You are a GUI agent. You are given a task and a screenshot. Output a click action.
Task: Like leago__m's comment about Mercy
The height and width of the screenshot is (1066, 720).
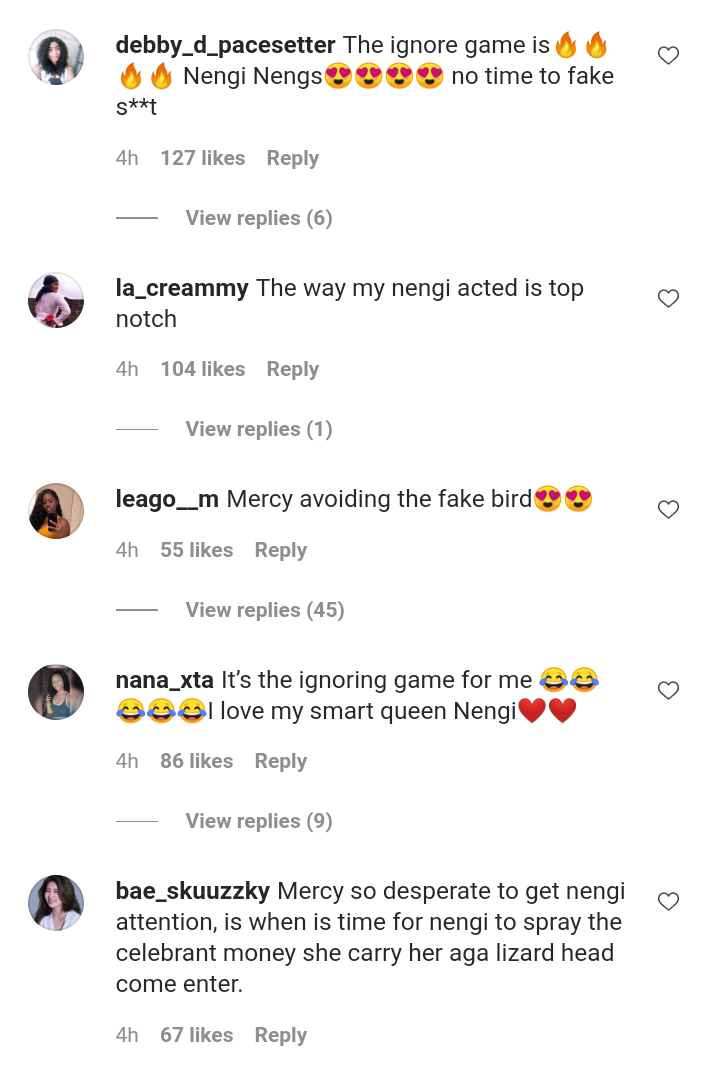668,509
